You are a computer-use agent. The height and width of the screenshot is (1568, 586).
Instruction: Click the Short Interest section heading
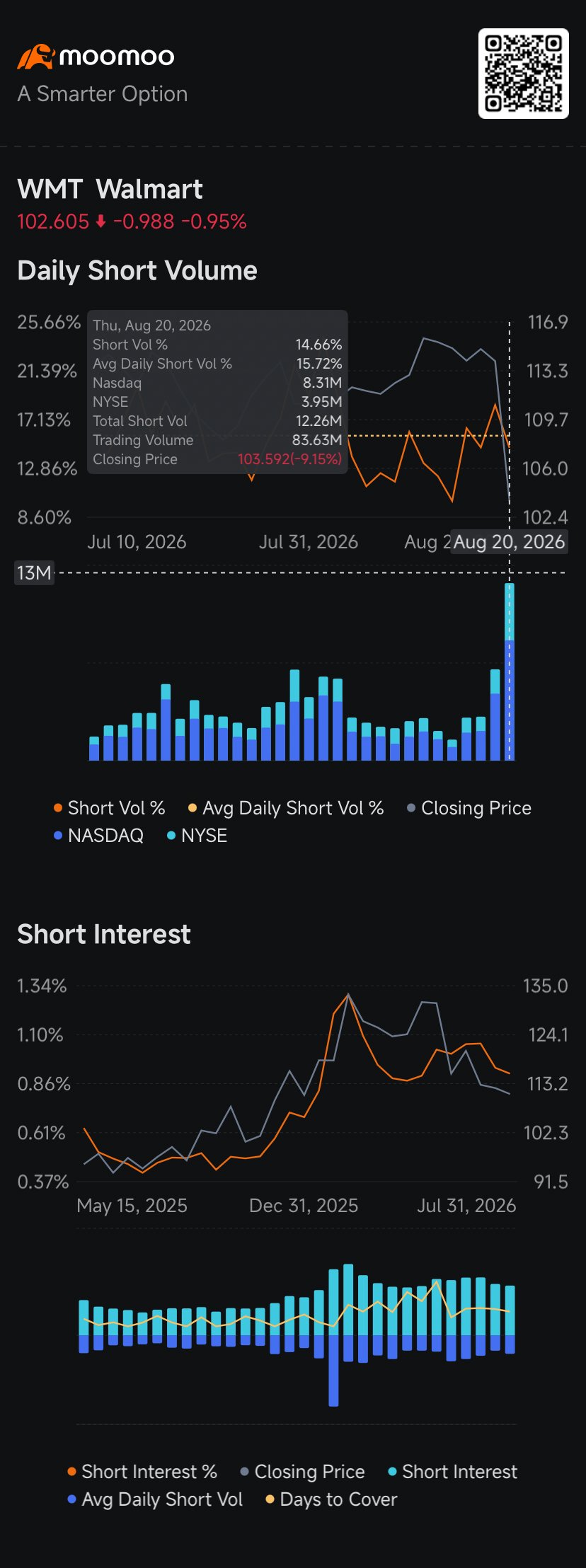point(104,934)
